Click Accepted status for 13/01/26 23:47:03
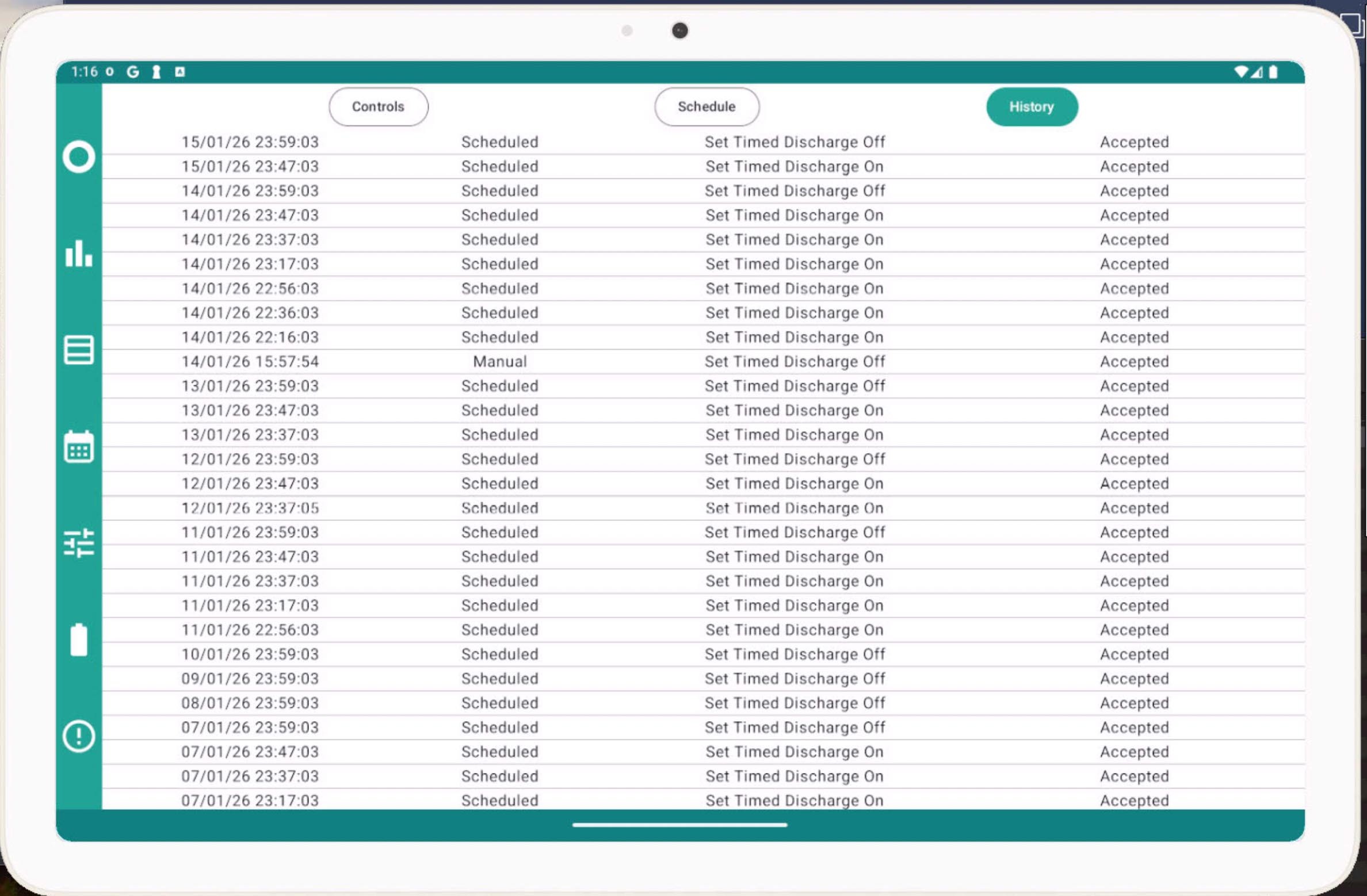The width and height of the screenshot is (1367, 896). [1135, 411]
